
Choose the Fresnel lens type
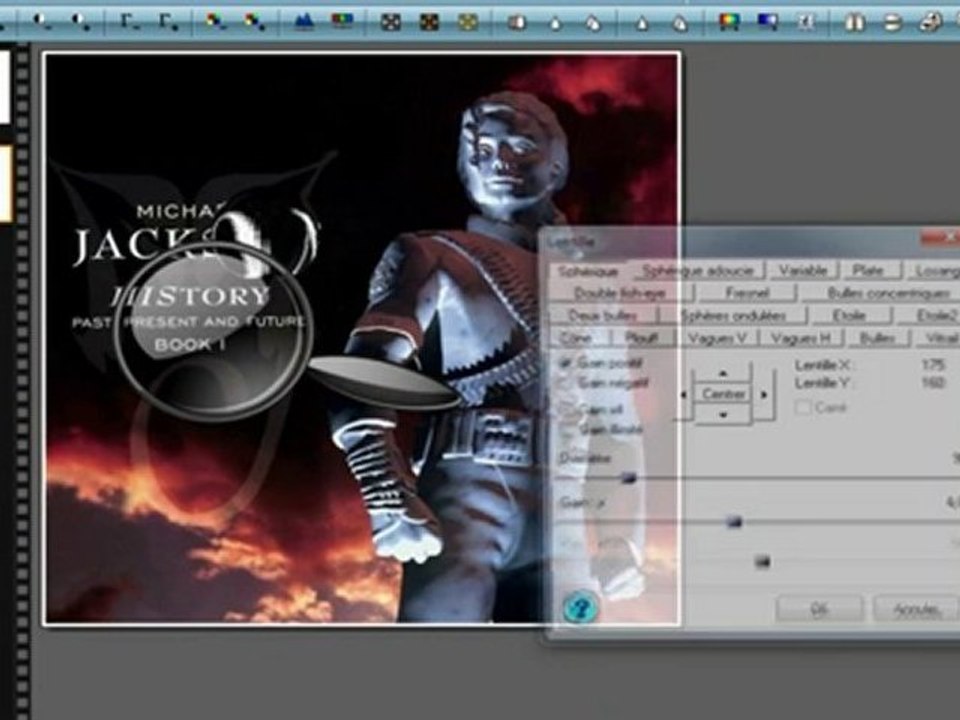click(x=747, y=293)
